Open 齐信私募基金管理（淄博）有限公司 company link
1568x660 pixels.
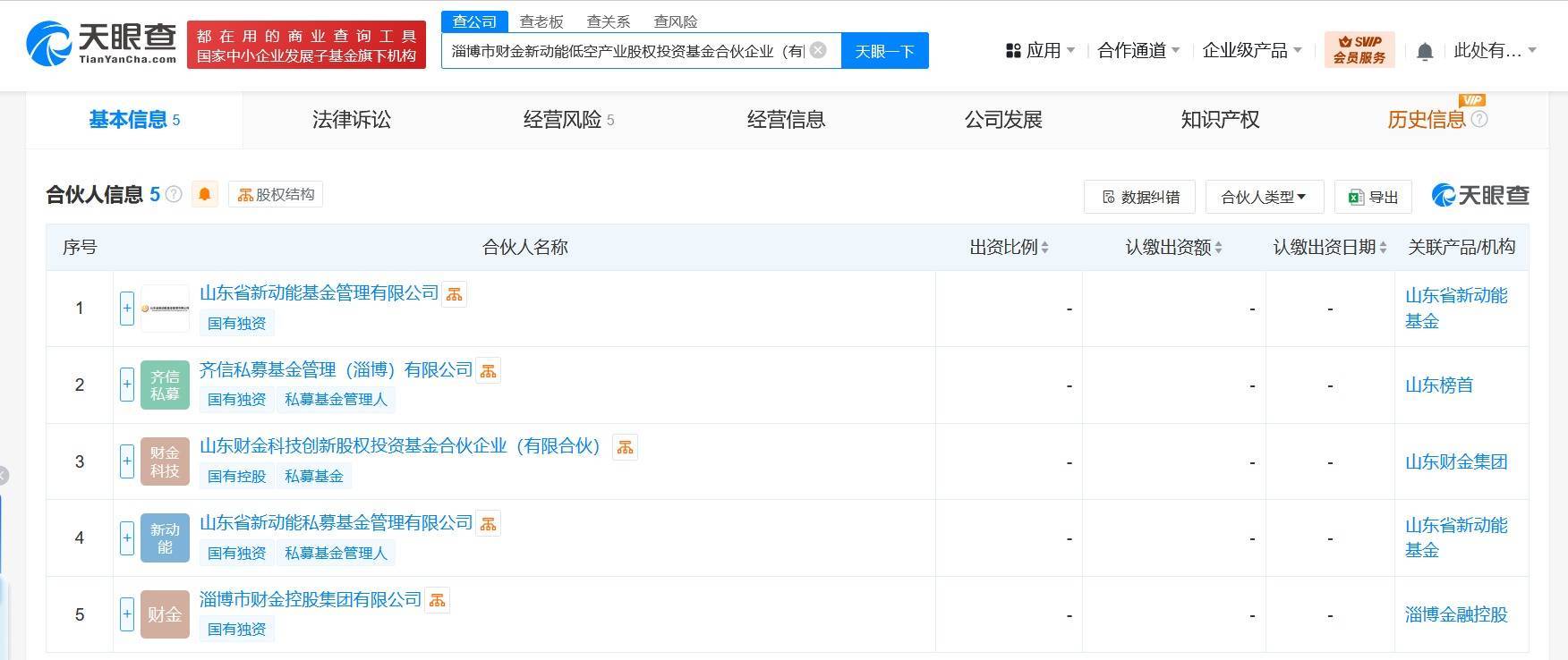[336, 369]
